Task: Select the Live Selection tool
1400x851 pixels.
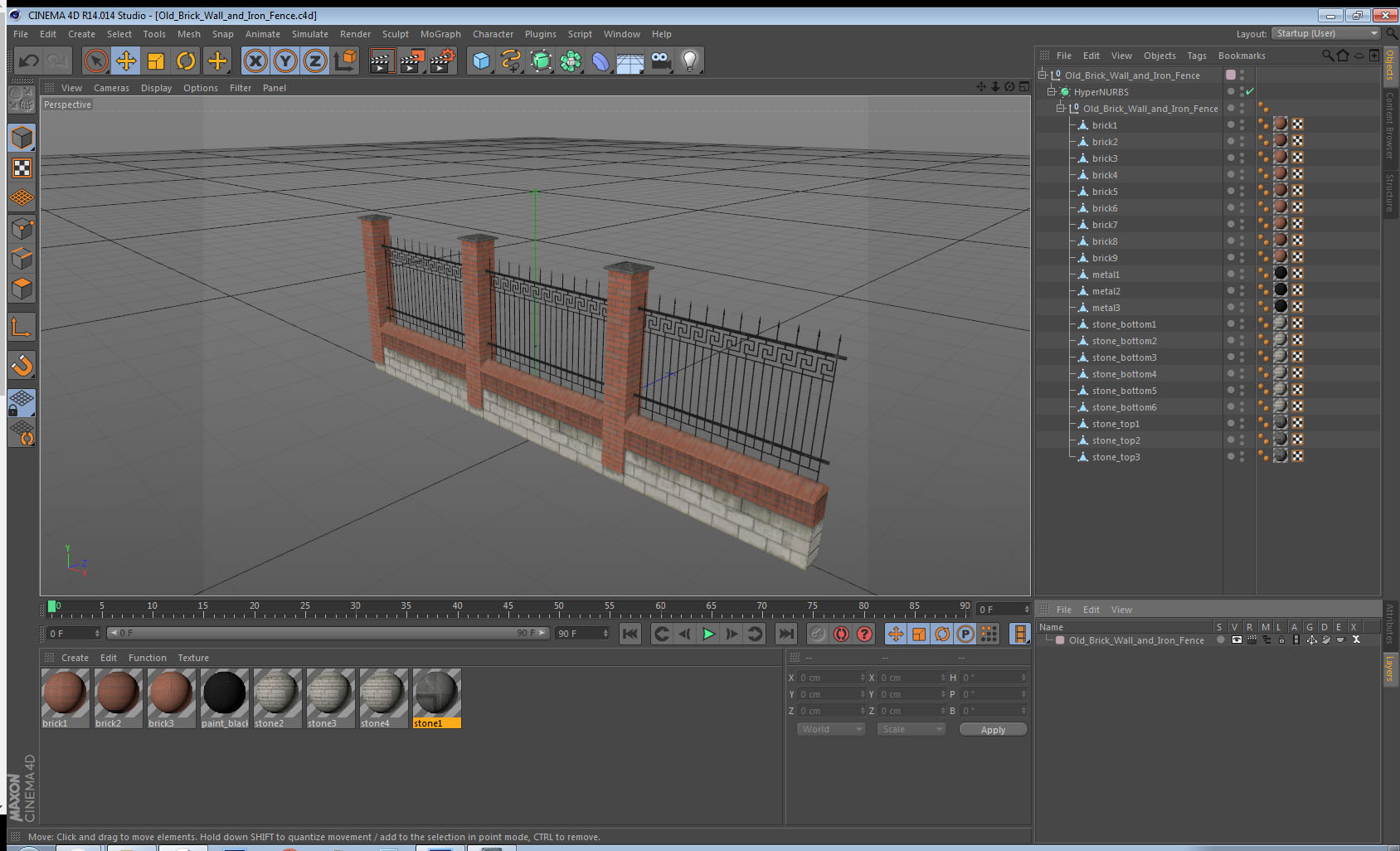Action: click(96, 61)
